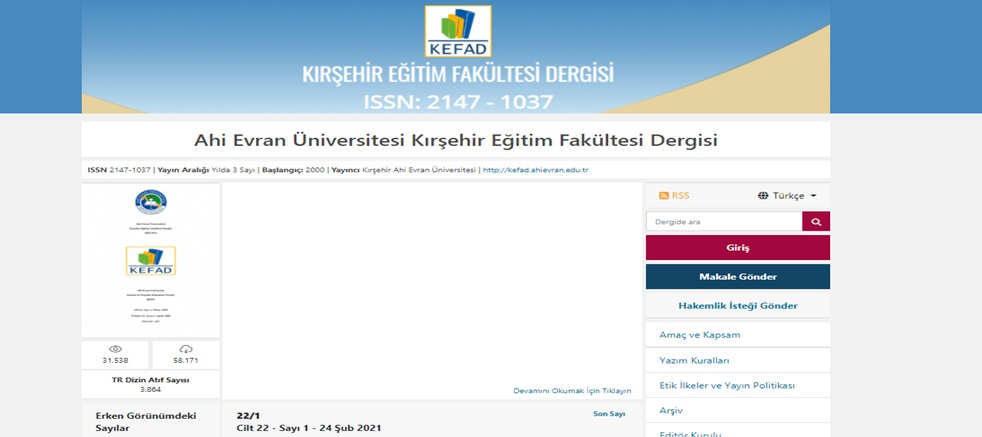The width and height of the screenshot is (982, 437).
Task: Click the globe language icon
Action: point(763,196)
